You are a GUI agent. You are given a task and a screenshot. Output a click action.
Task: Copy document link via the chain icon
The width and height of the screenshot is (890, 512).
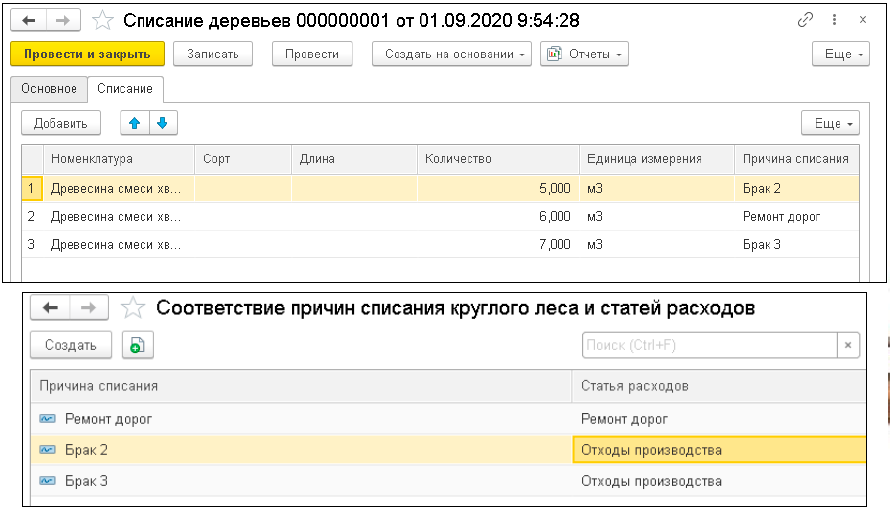[x=805, y=20]
